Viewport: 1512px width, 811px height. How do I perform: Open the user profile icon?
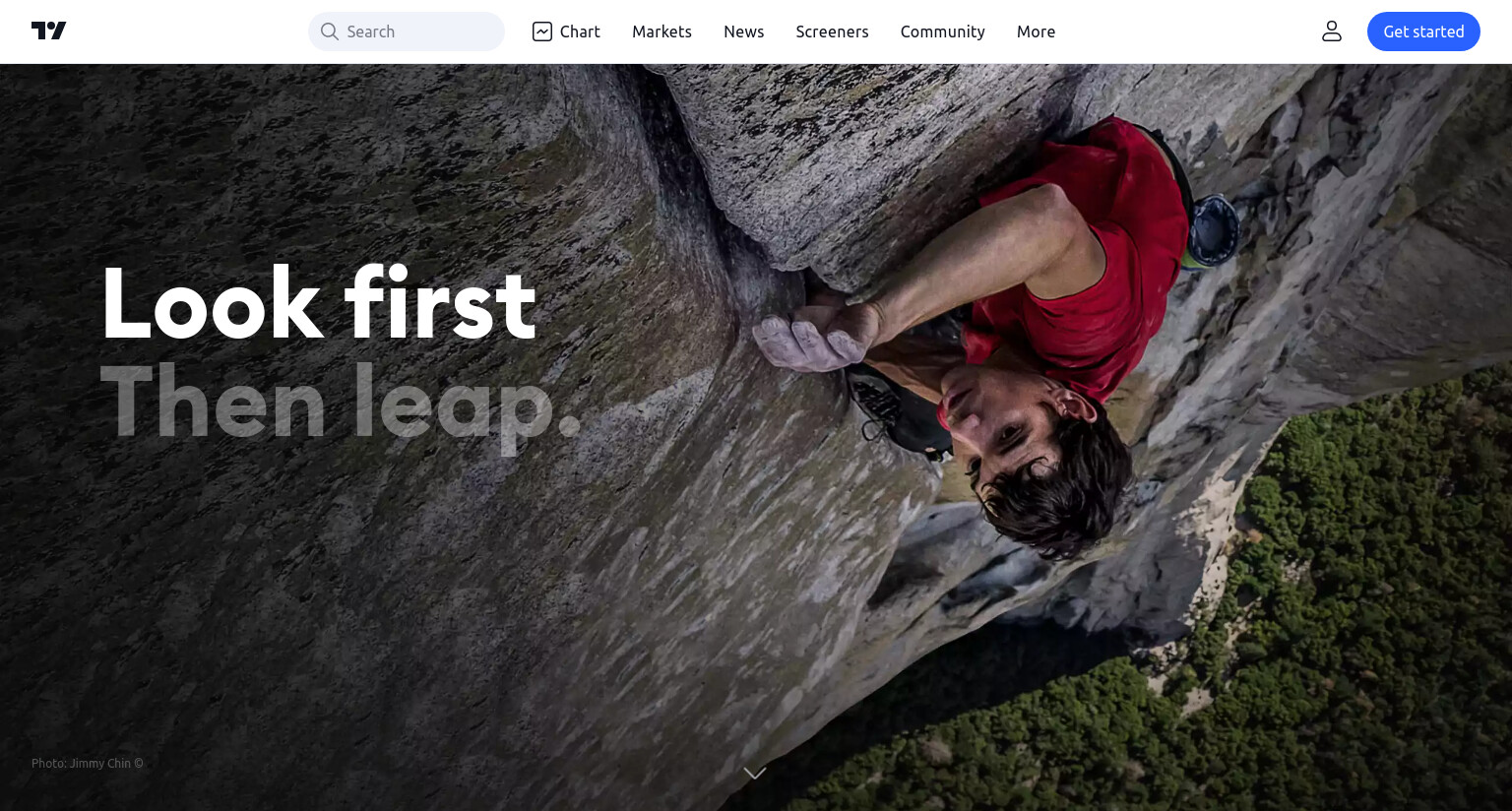(x=1332, y=31)
